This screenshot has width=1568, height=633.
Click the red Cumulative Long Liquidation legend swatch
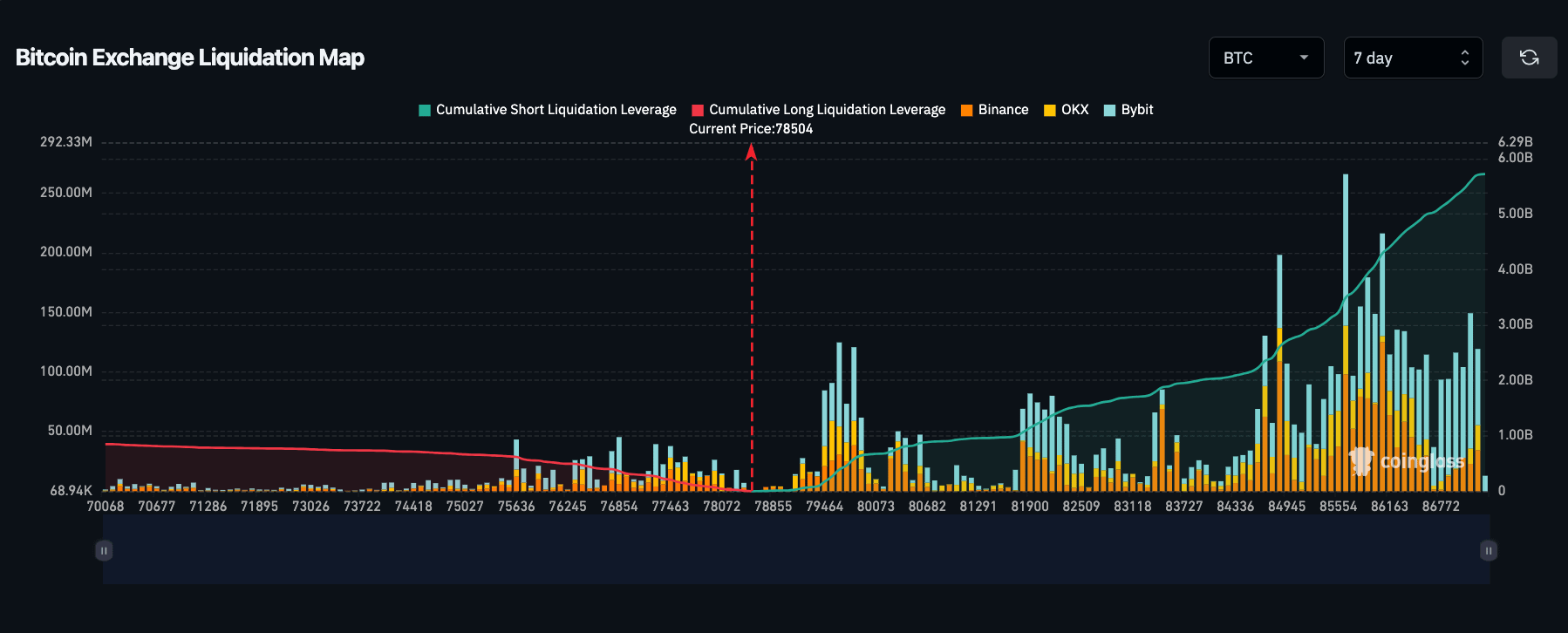[x=698, y=110]
